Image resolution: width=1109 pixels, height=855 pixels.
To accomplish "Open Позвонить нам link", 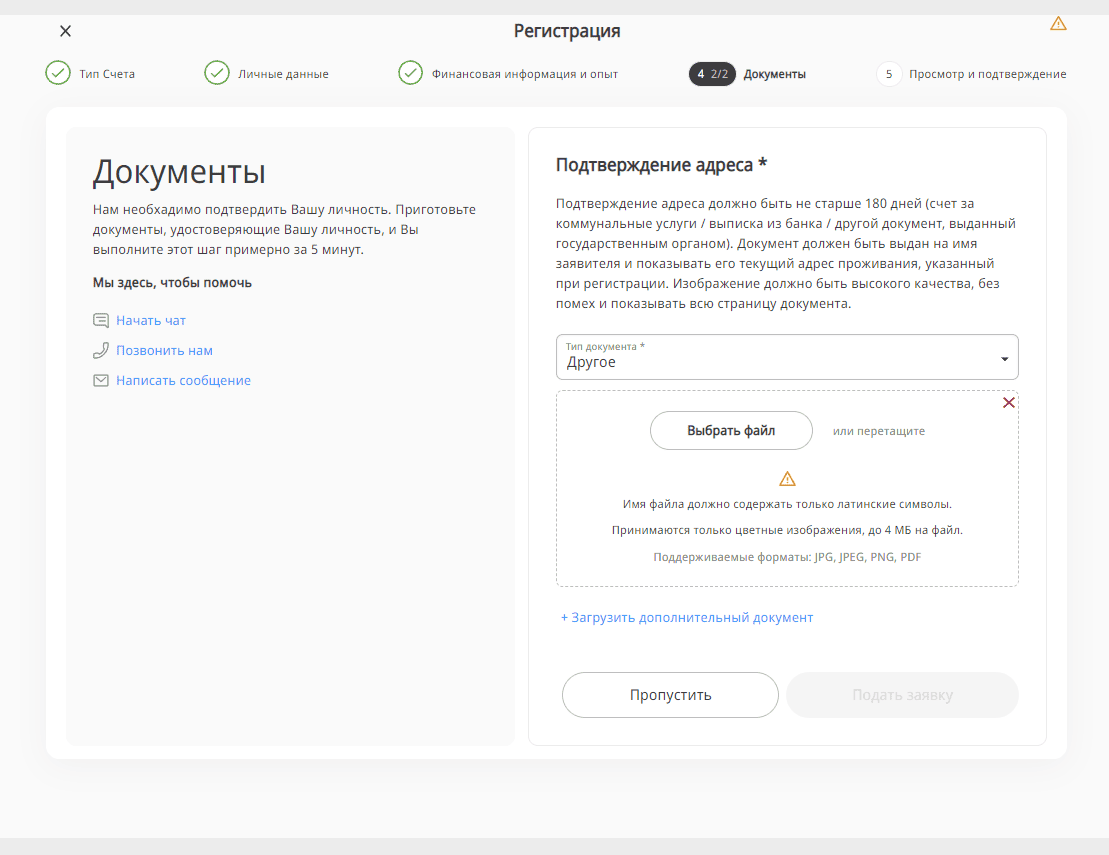I will coord(164,350).
